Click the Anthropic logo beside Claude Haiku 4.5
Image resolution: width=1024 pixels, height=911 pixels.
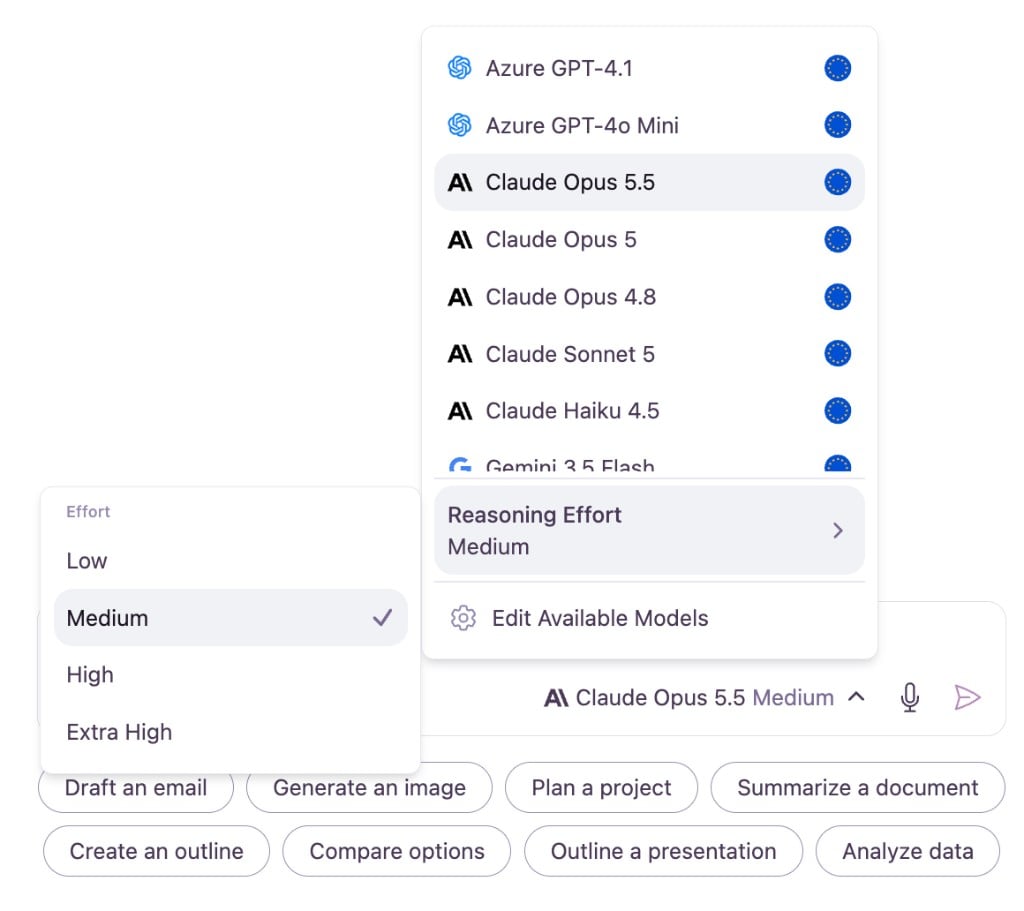[x=460, y=411]
